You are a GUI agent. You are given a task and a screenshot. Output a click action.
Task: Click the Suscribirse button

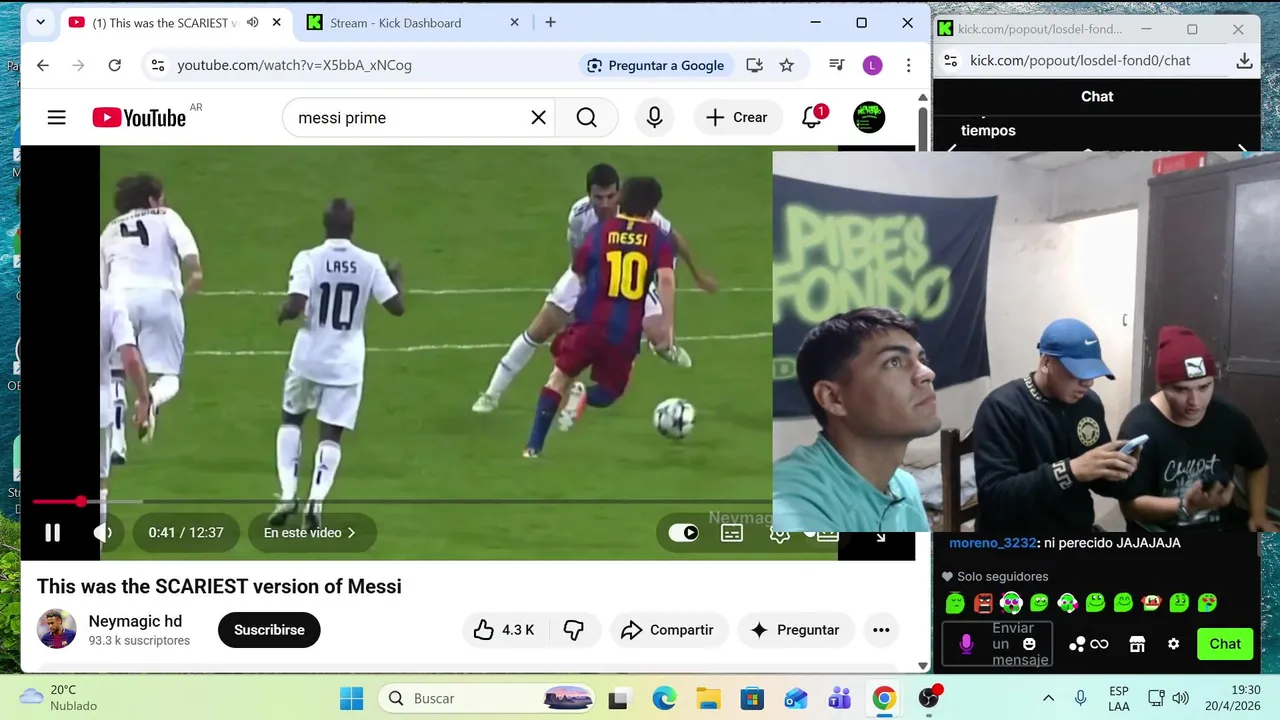pos(269,630)
